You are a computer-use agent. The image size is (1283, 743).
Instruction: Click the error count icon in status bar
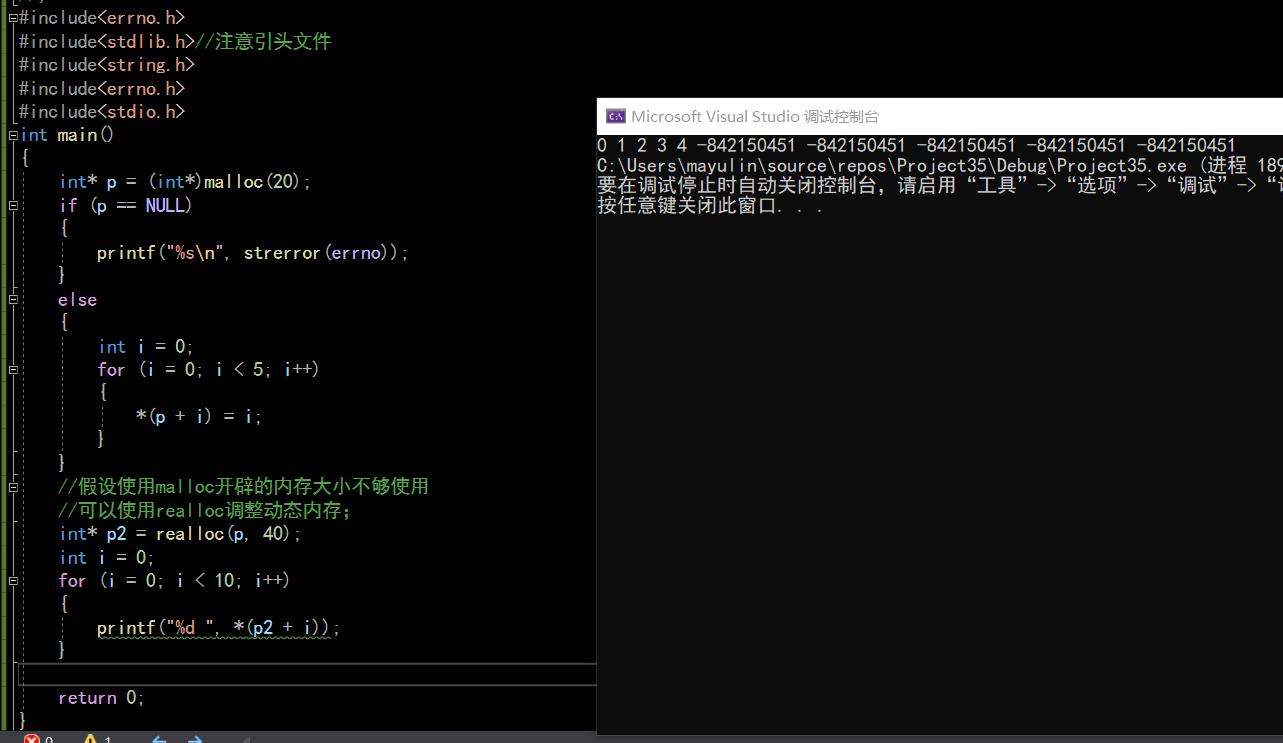[x=32, y=739]
